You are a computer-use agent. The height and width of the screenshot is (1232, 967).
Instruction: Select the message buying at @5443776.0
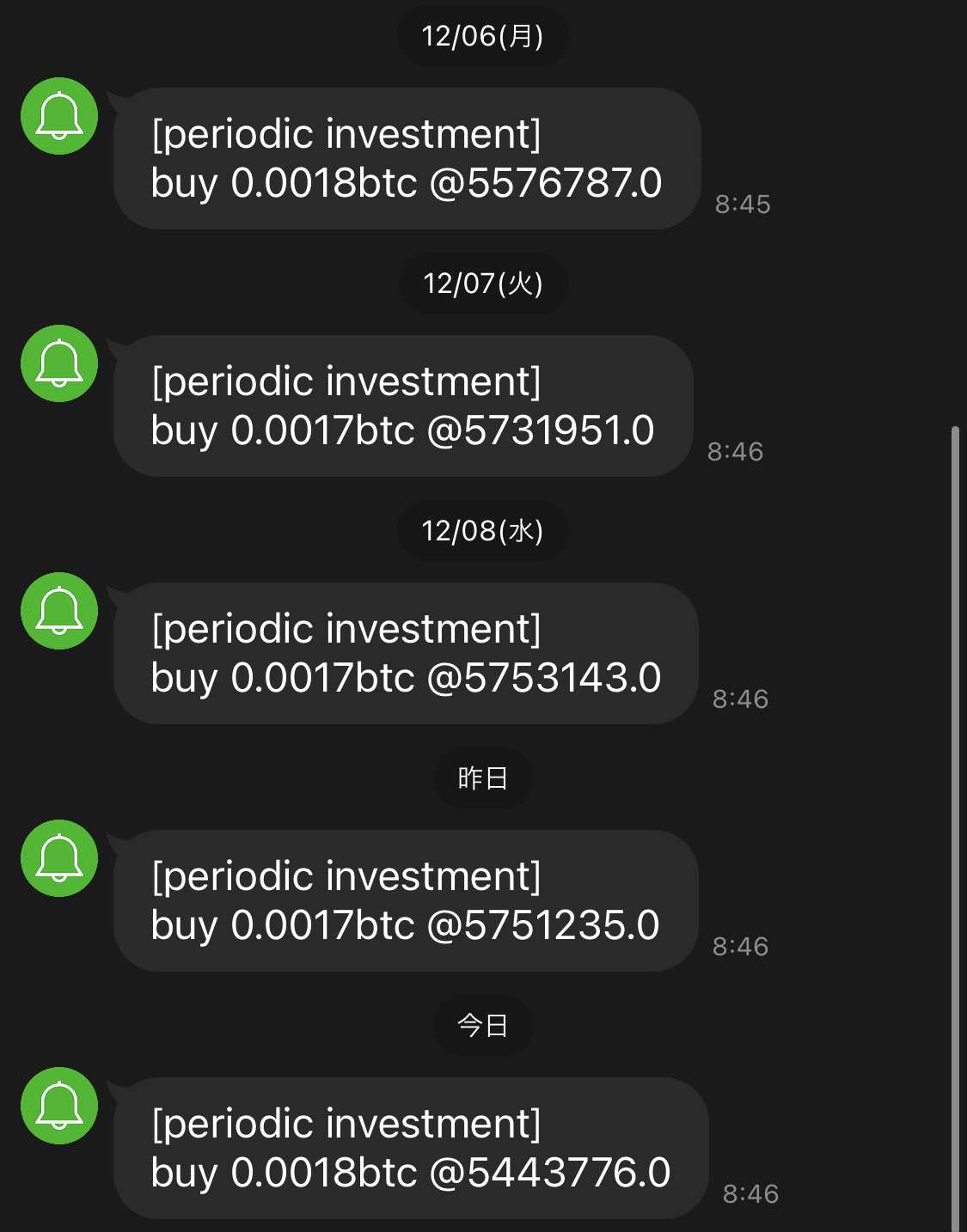[x=411, y=1149]
